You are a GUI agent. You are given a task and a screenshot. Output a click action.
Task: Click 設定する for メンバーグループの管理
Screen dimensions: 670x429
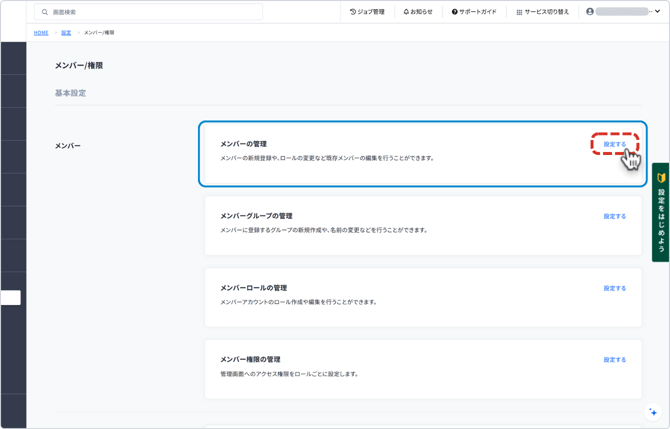tap(614, 216)
